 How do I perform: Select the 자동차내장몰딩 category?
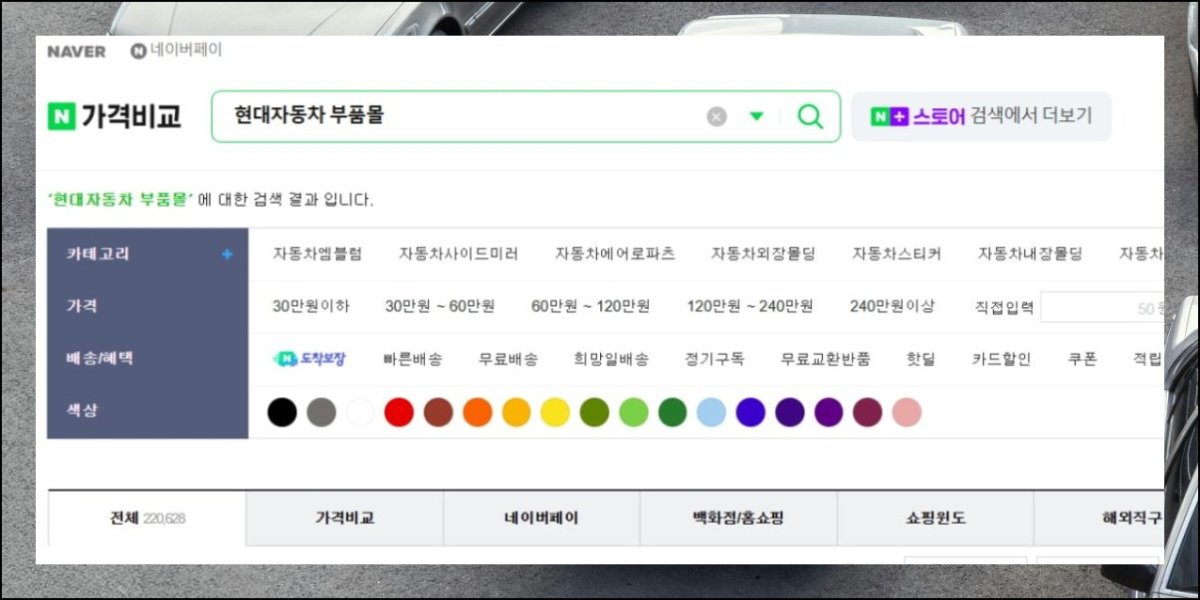coord(1030,254)
